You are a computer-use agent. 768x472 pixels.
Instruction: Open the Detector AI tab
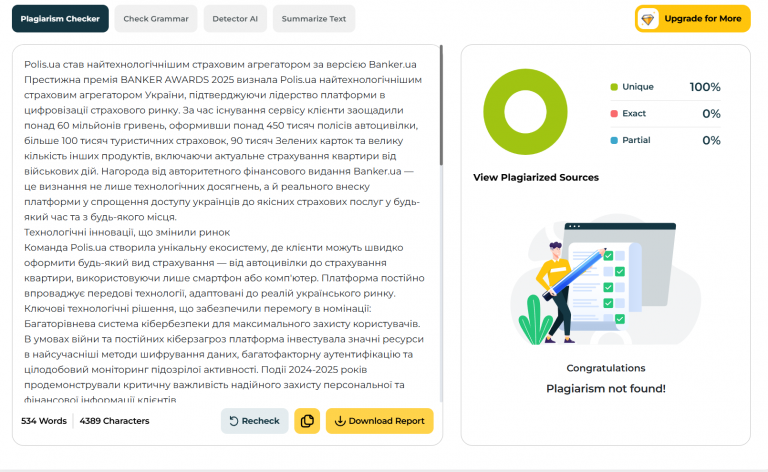[235, 19]
